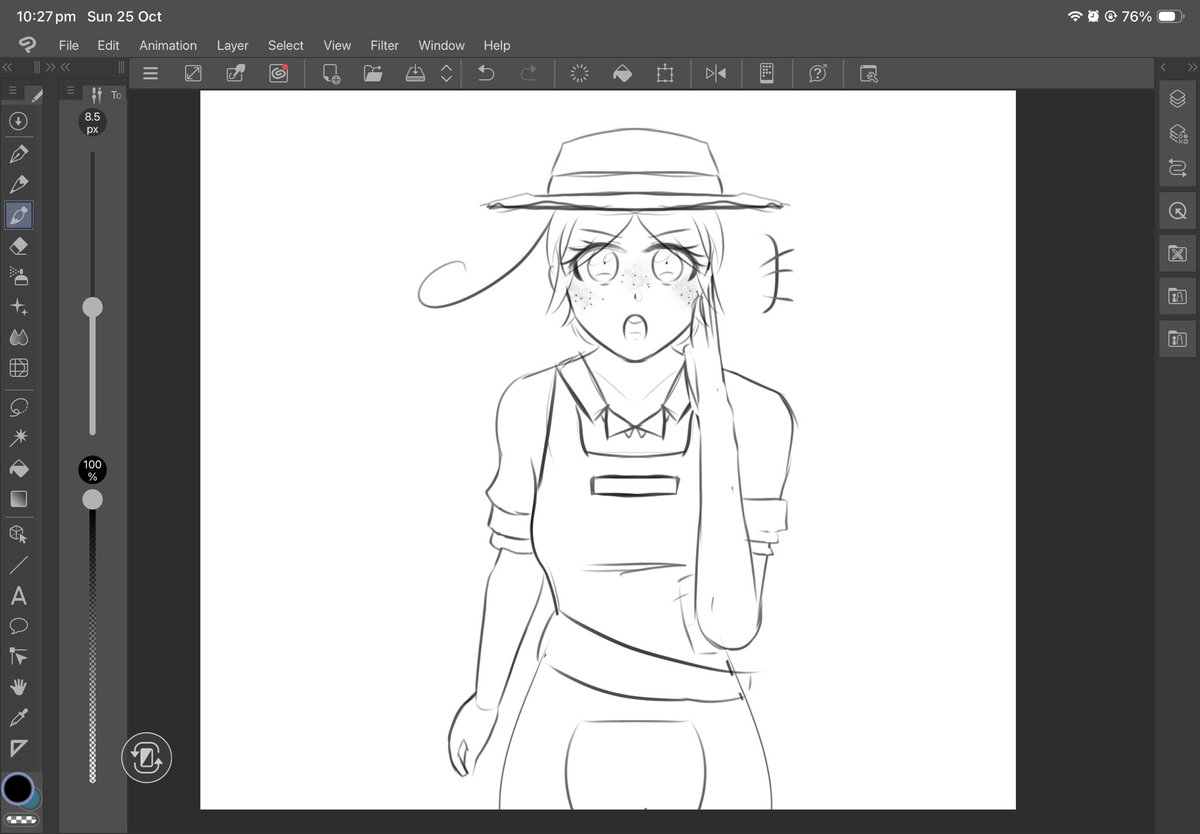Click the Redo arrow

pos(529,73)
